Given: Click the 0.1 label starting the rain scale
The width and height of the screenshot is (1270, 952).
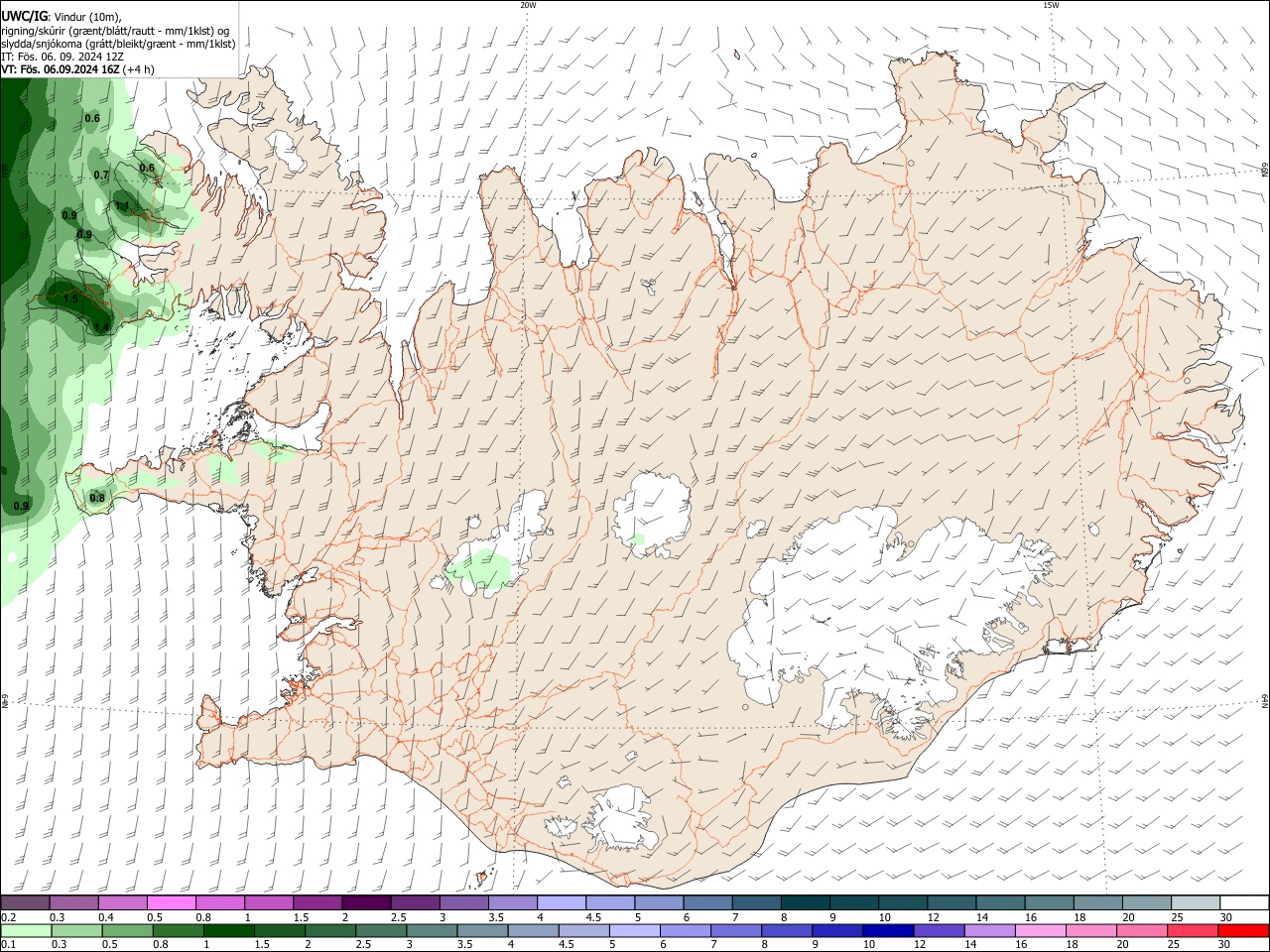Looking at the screenshot, I should [9, 945].
